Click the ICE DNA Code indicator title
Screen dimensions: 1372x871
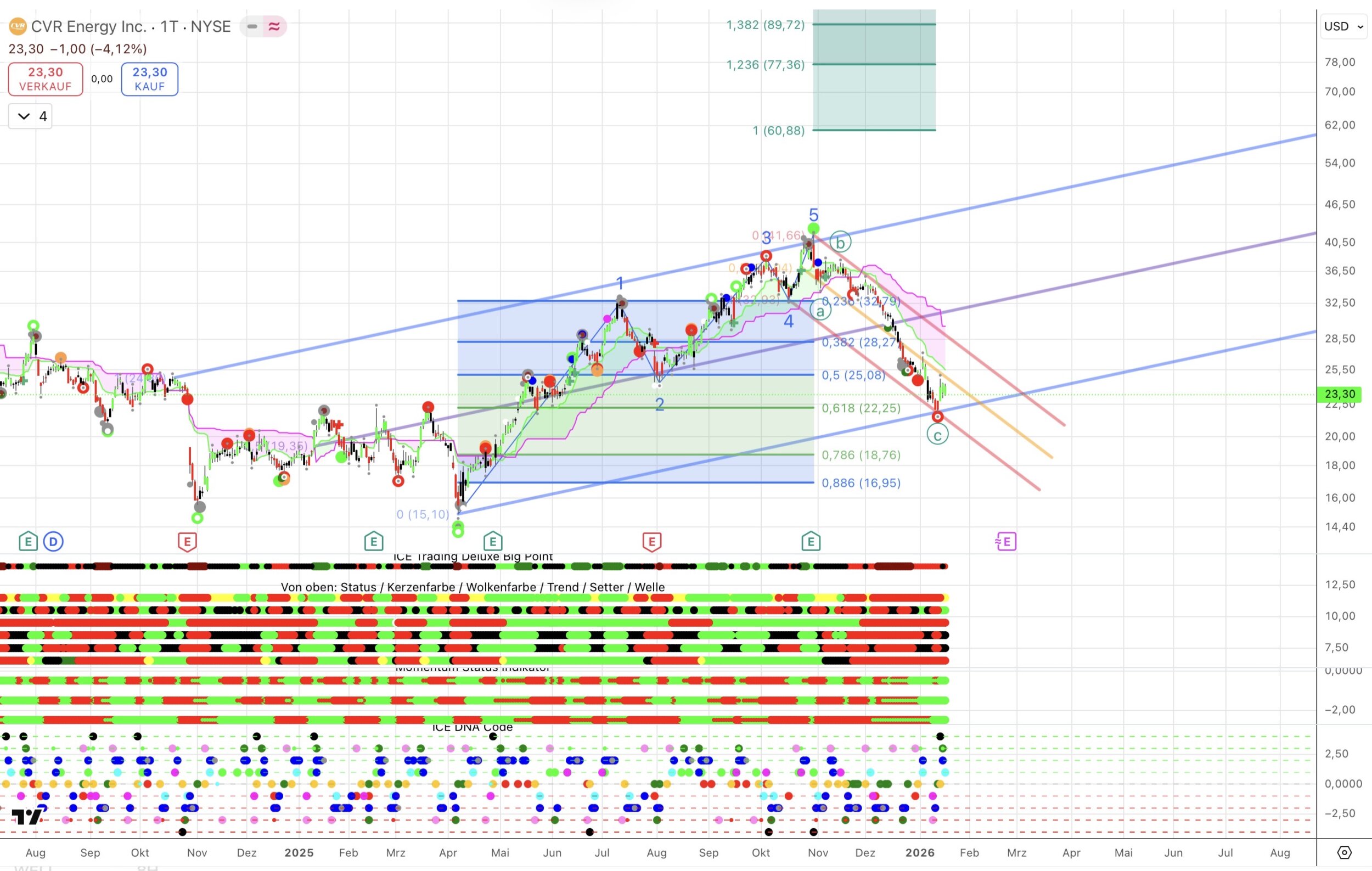tap(472, 727)
